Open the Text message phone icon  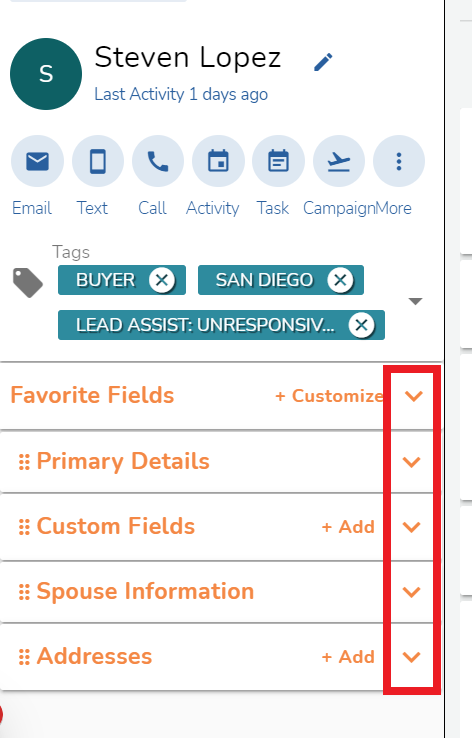click(x=98, y=161)
